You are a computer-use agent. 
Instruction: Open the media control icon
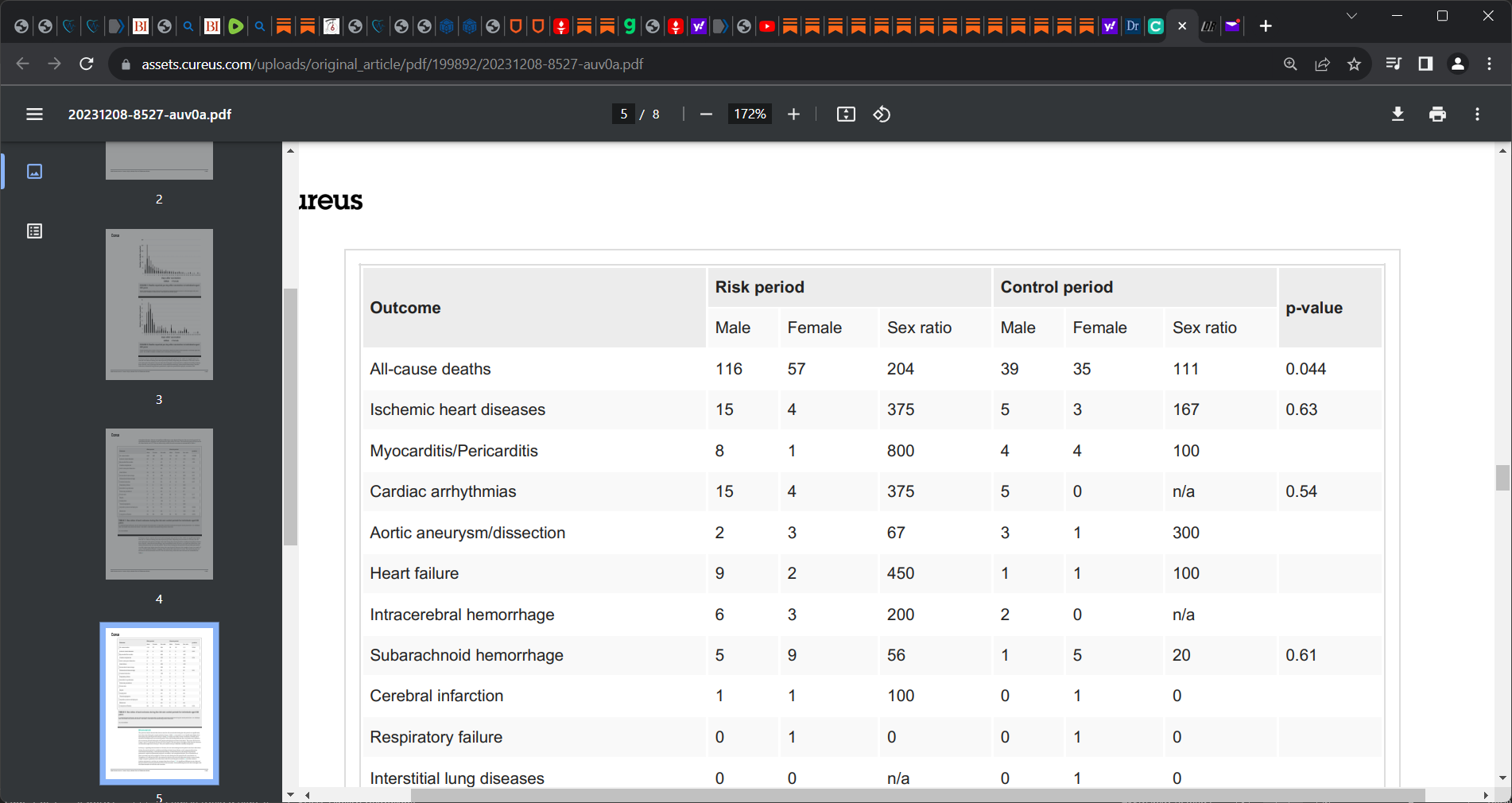(1394, 64)
